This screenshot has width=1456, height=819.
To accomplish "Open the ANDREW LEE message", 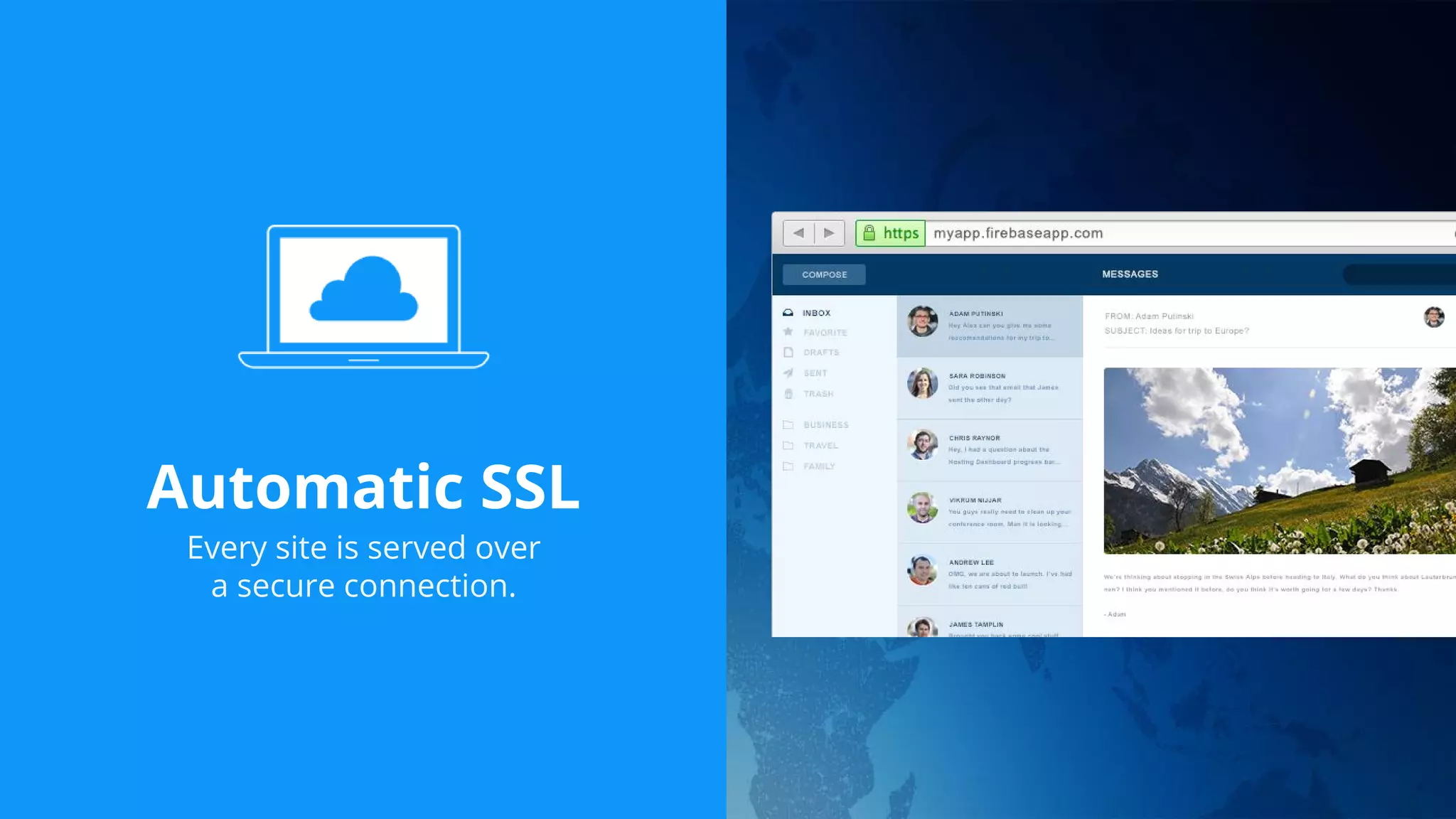I will point(990,574).
